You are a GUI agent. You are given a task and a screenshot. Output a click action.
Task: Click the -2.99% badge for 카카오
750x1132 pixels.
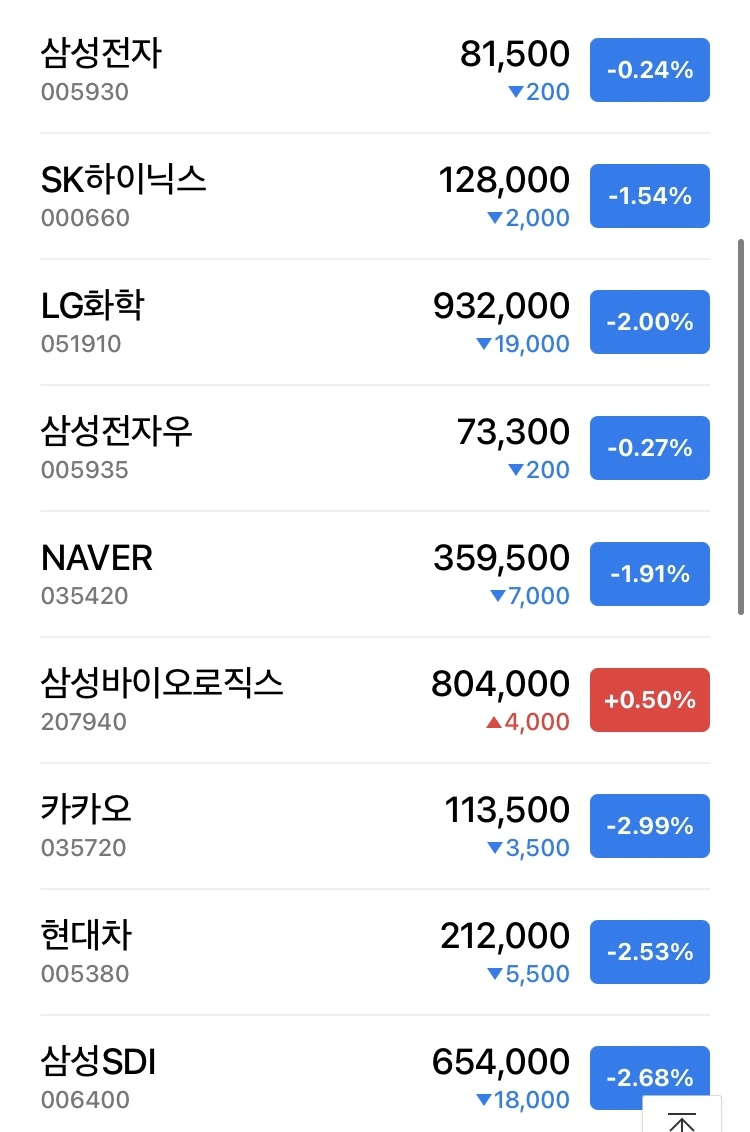(x=650, y=826)
